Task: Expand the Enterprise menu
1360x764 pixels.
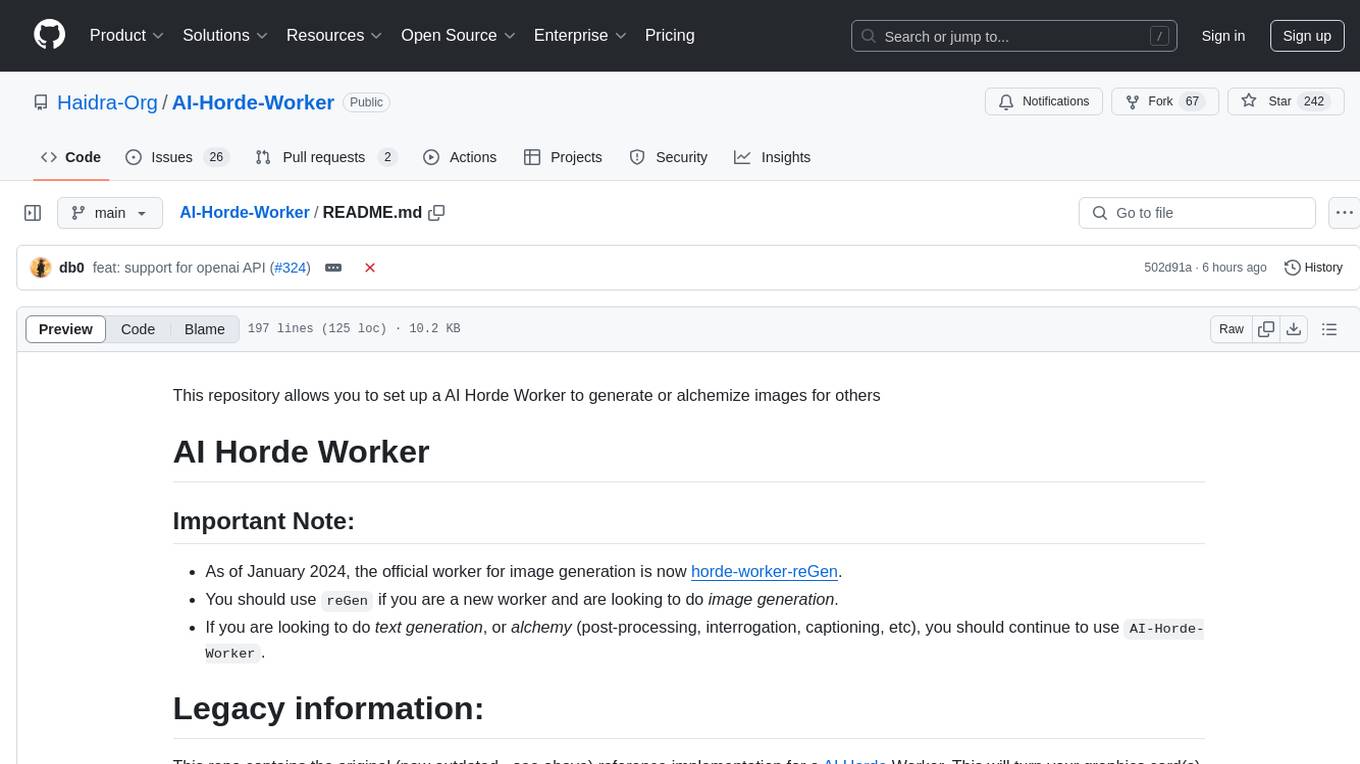Action: 580,35
